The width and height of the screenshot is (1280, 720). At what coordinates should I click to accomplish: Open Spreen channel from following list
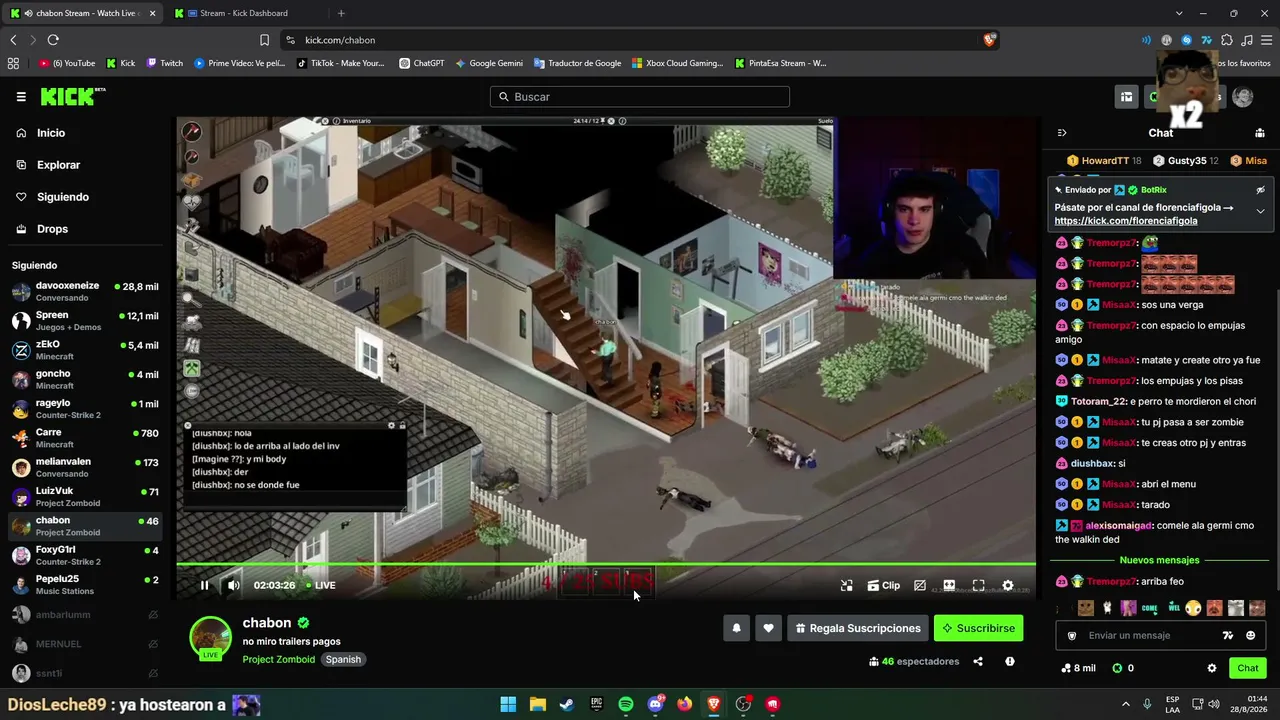tap(86, 320)
